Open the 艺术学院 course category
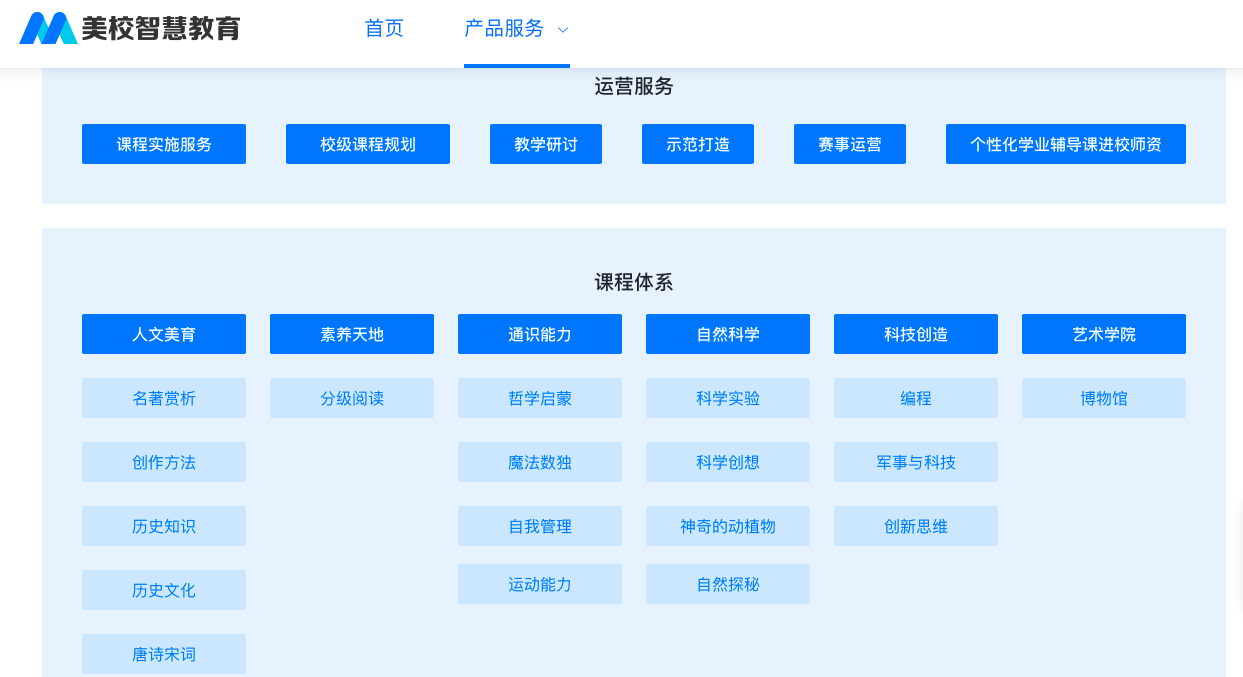The image size is (1243, 677). (1103, 333)
